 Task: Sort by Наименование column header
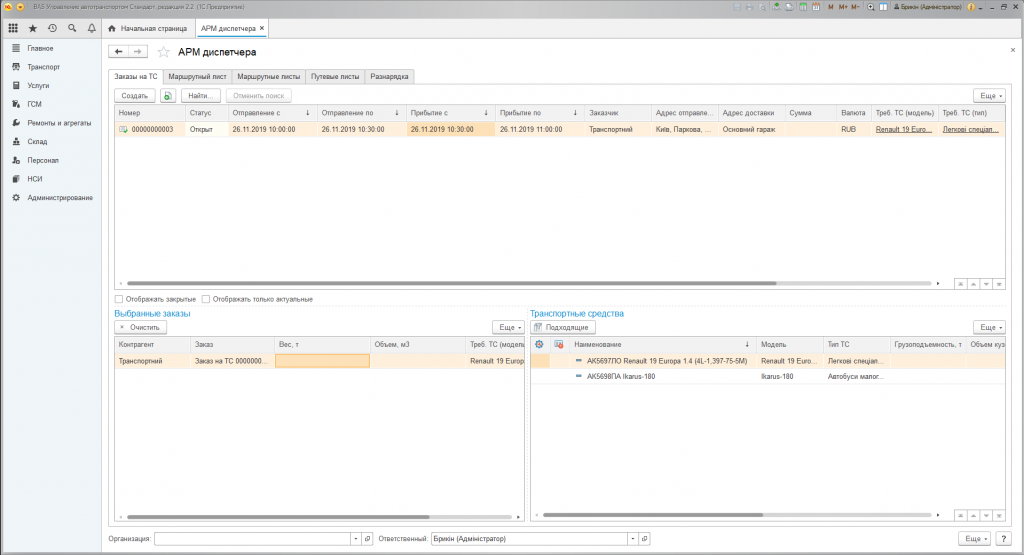(x=663, y=344)
